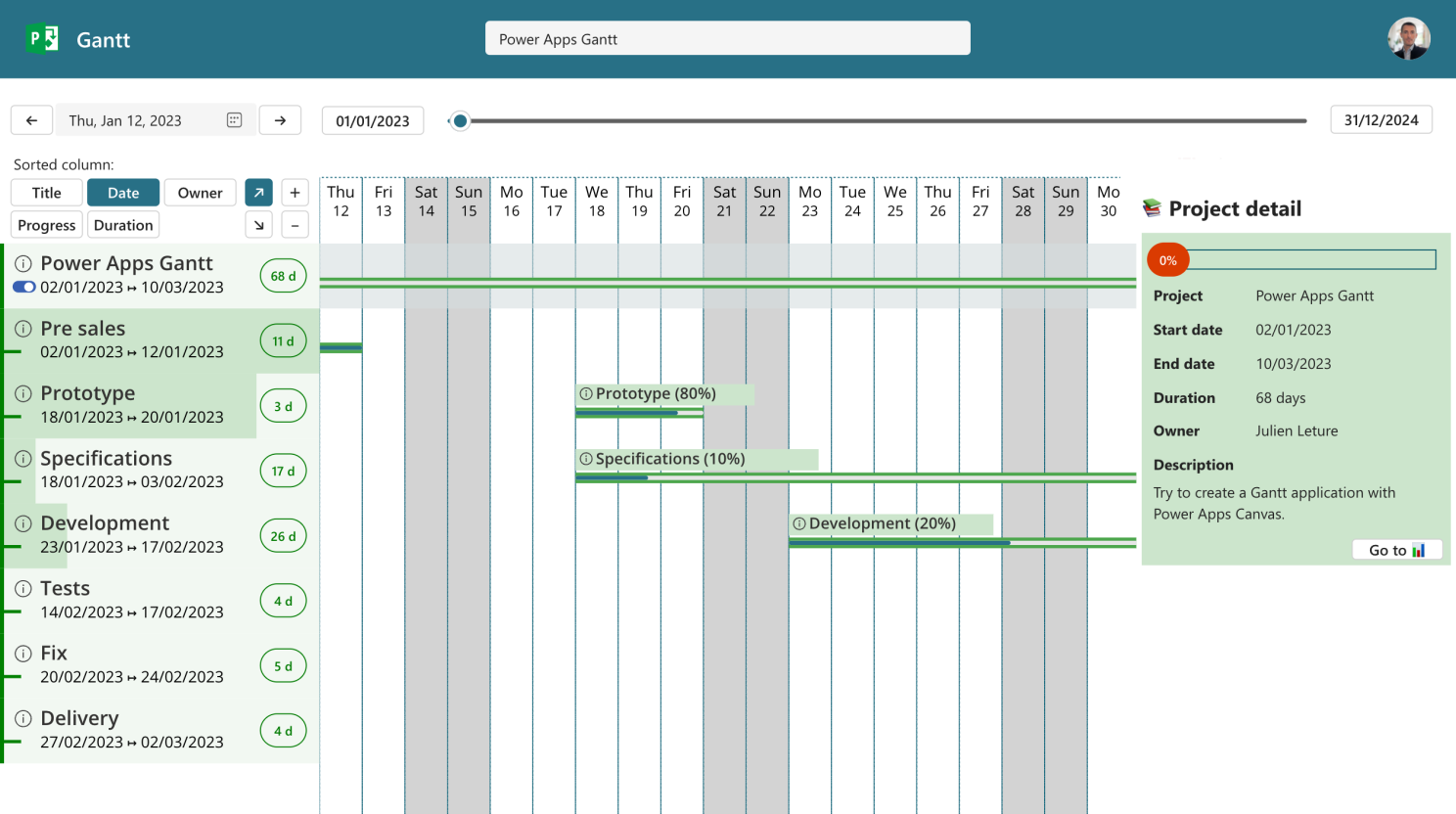1456x814 pixels.
Task: Click the owner name Julien Leture
Action: click(x=1297, y=430)
